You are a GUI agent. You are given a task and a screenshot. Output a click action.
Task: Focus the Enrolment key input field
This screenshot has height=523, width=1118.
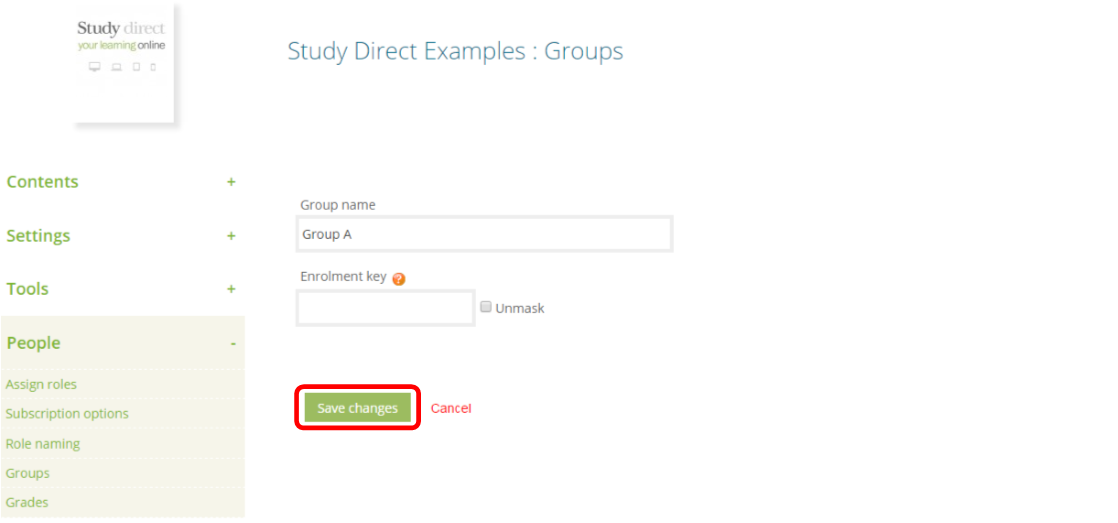(386, 308)
